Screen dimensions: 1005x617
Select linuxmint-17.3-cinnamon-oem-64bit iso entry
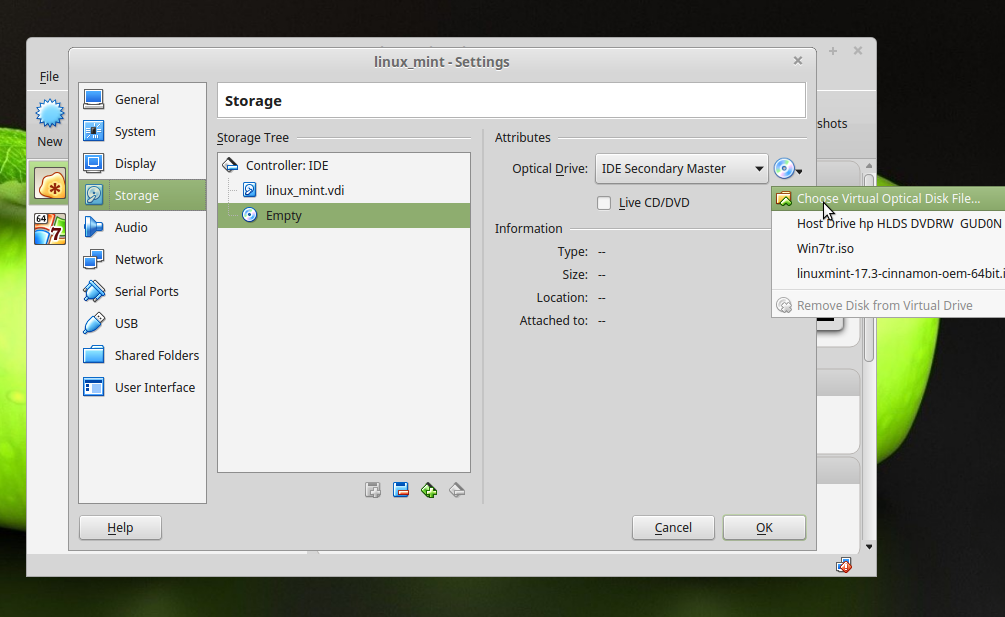(888, 274)
